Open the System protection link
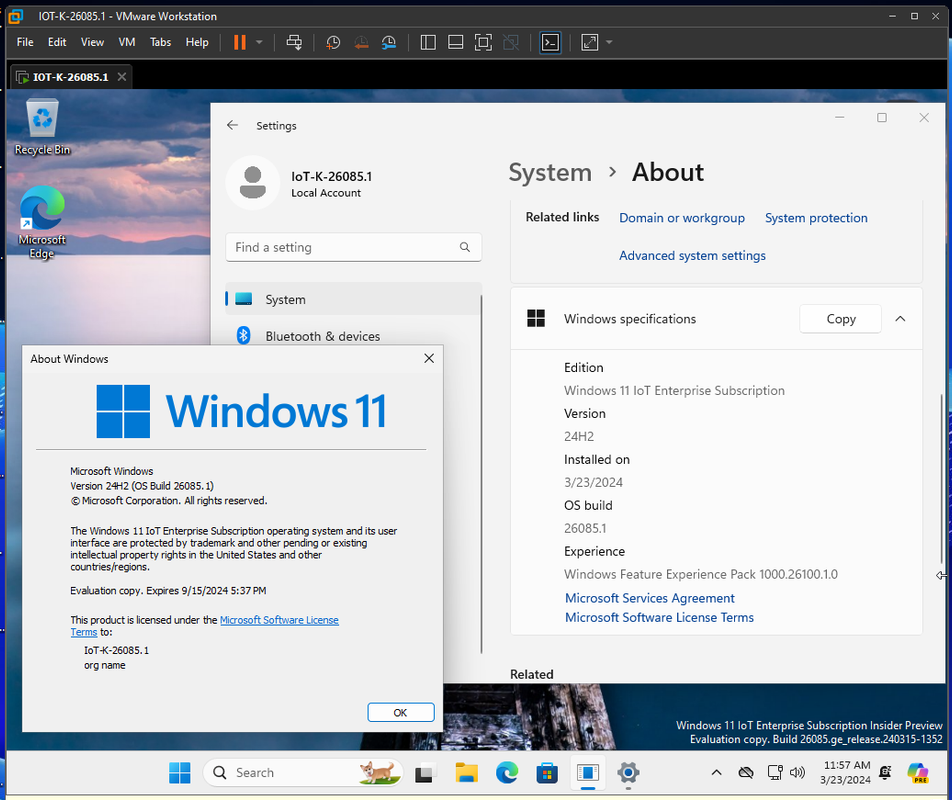 tap(816, 218)
